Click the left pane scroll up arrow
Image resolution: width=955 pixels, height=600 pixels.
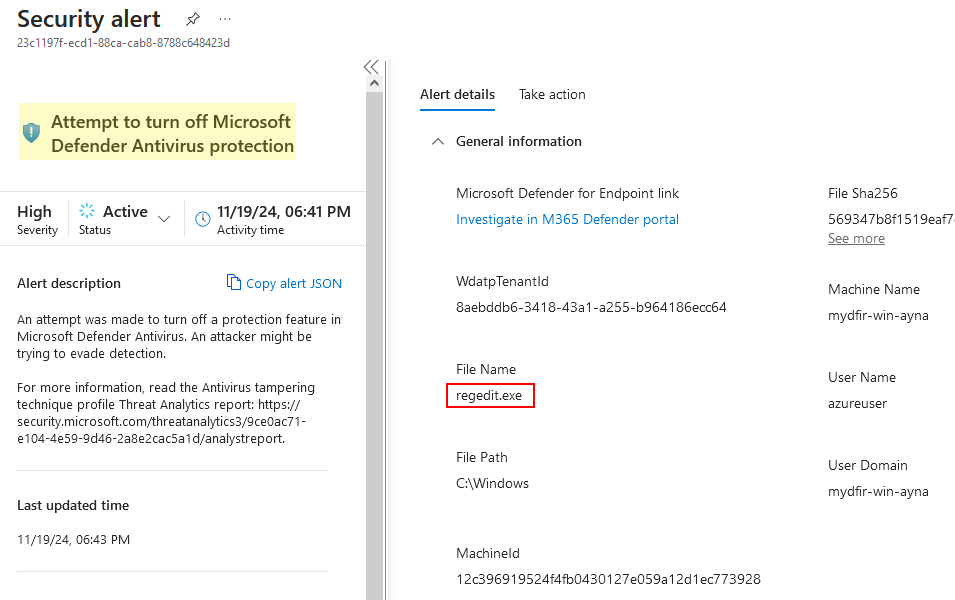pos(375,83)
